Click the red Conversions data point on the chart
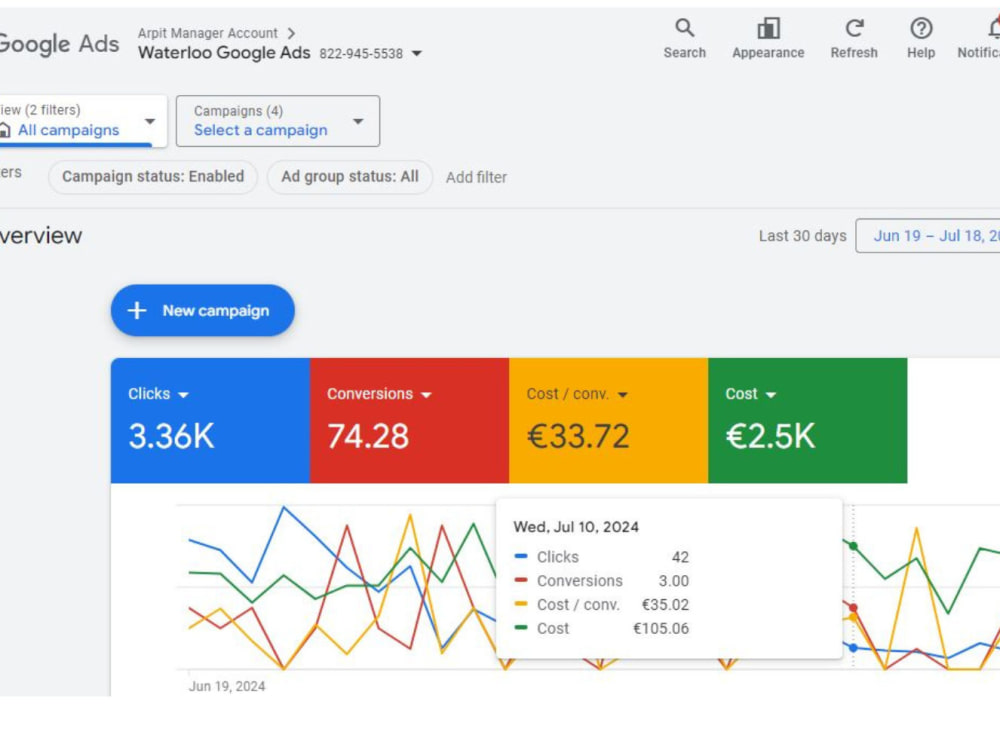 pyautogui.click(x=853, y=608)
